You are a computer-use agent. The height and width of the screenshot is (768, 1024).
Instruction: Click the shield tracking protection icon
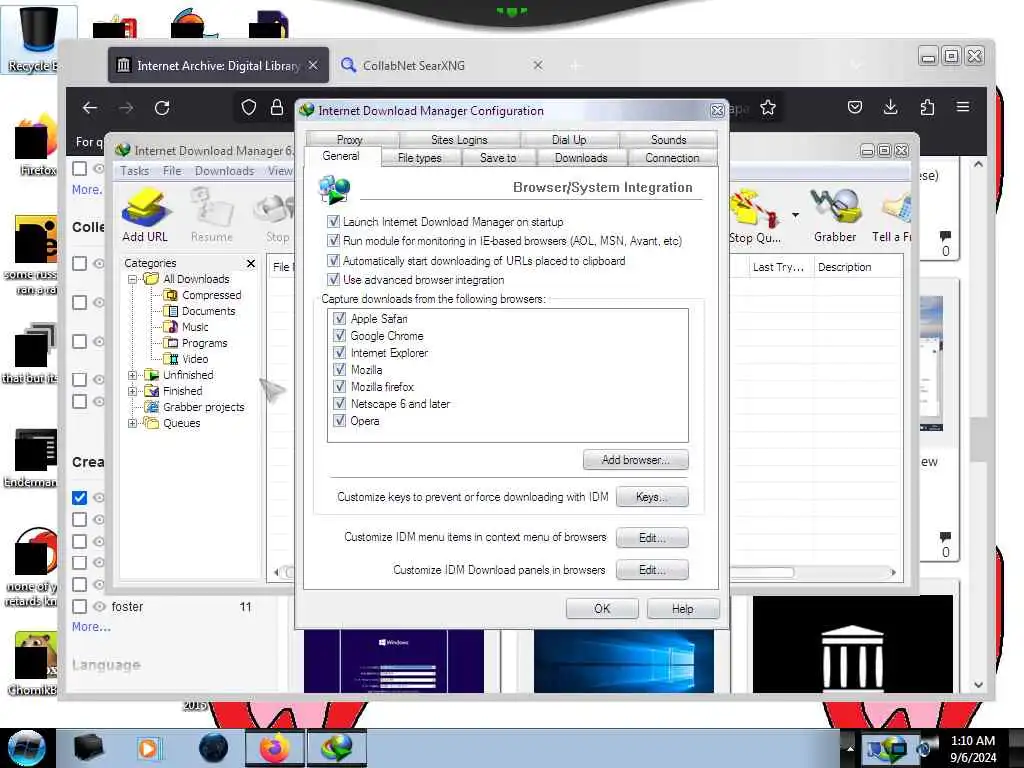point(249,108)
